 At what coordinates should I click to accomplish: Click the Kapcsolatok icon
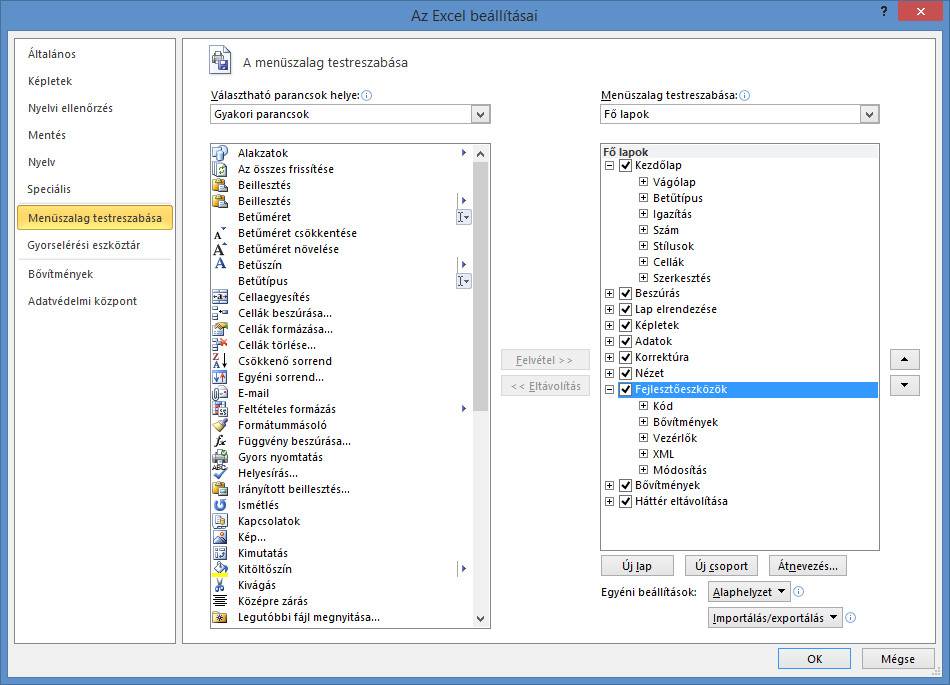point(220,521)
